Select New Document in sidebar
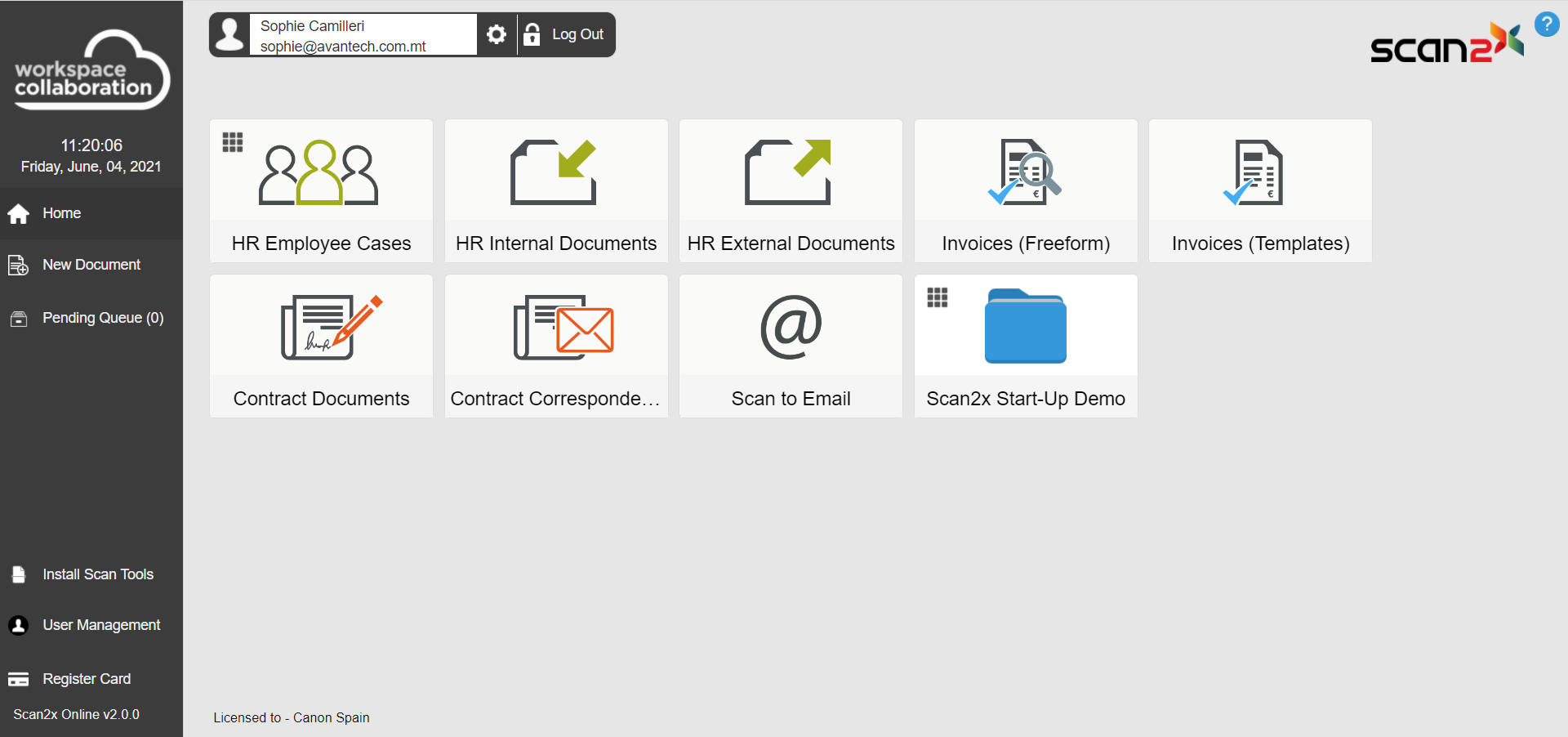The image size is (1568, 737). tap(91, 265)
